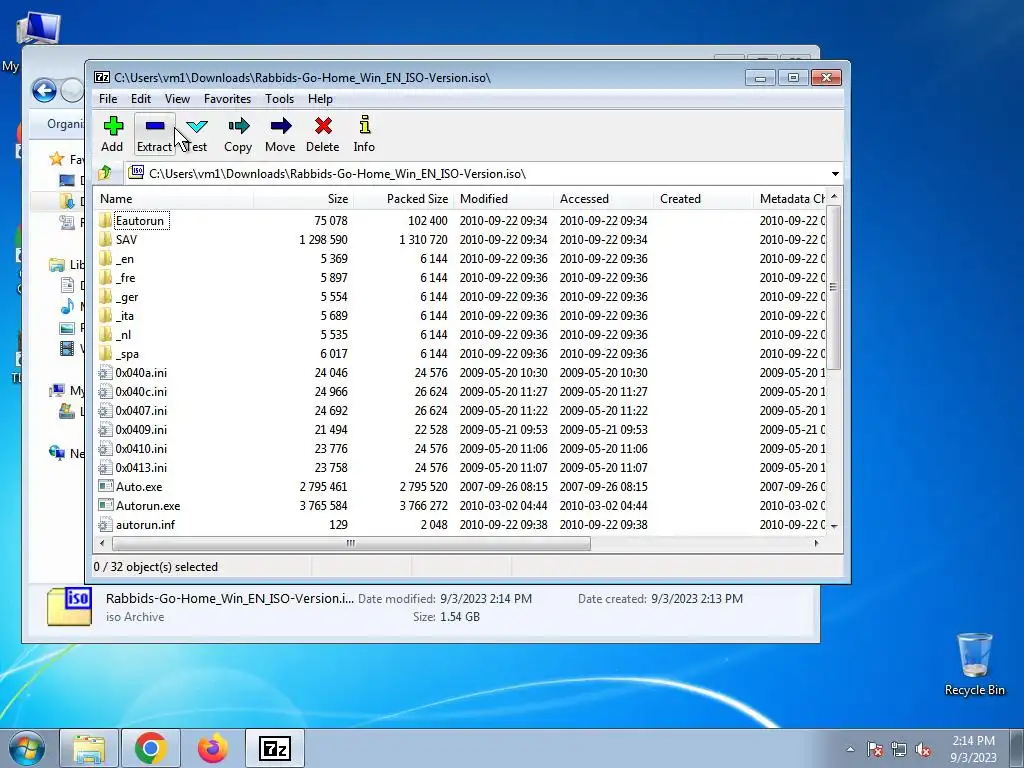Click the scroll down arrow
The height and width of the screenshot is (768, 1024).
coord(833,526)
